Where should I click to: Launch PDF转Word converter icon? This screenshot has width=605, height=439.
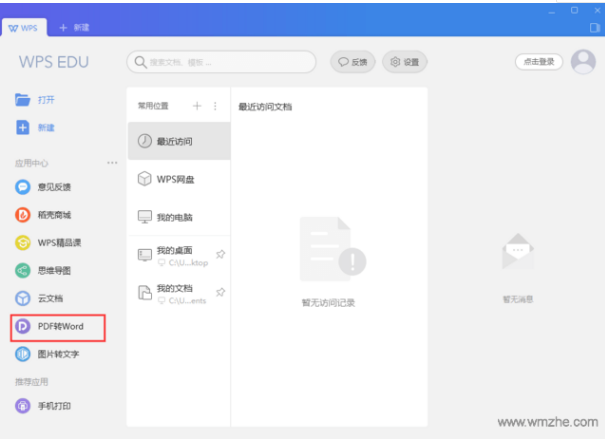coord(22,326)
